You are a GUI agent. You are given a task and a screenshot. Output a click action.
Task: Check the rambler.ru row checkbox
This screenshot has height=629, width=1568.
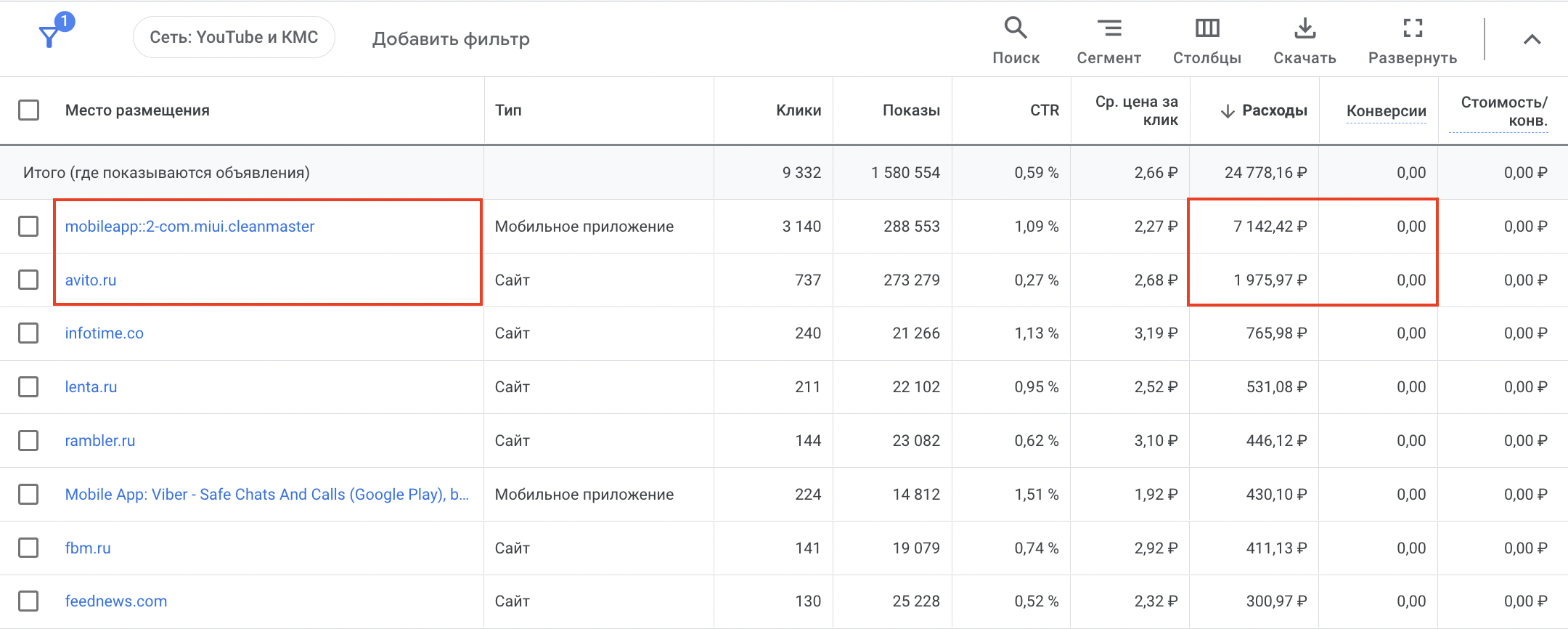28,441
